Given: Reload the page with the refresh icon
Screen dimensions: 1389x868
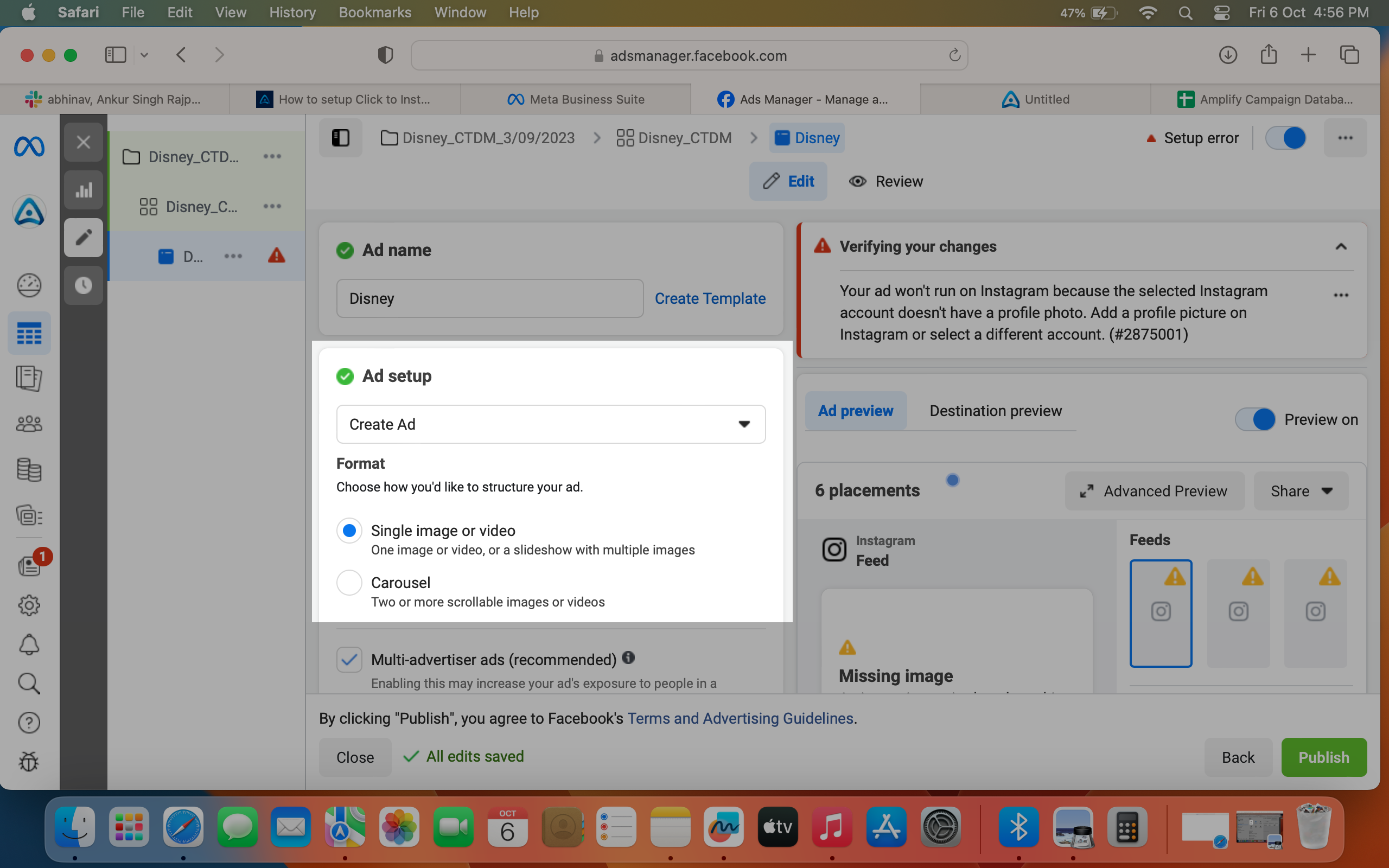Looking at the screenshot, I should pyautogui.click(x=954, y=55).
